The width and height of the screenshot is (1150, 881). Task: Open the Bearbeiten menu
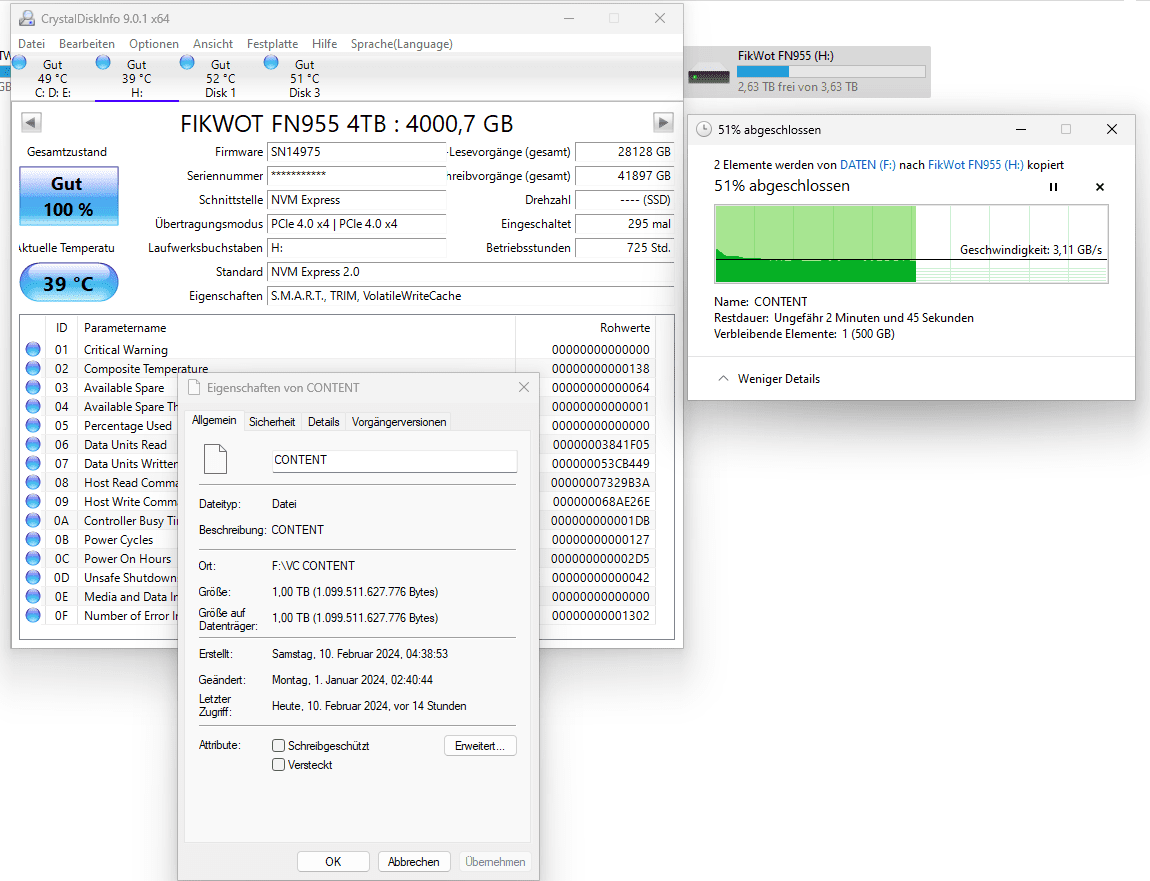click(87, 44)
